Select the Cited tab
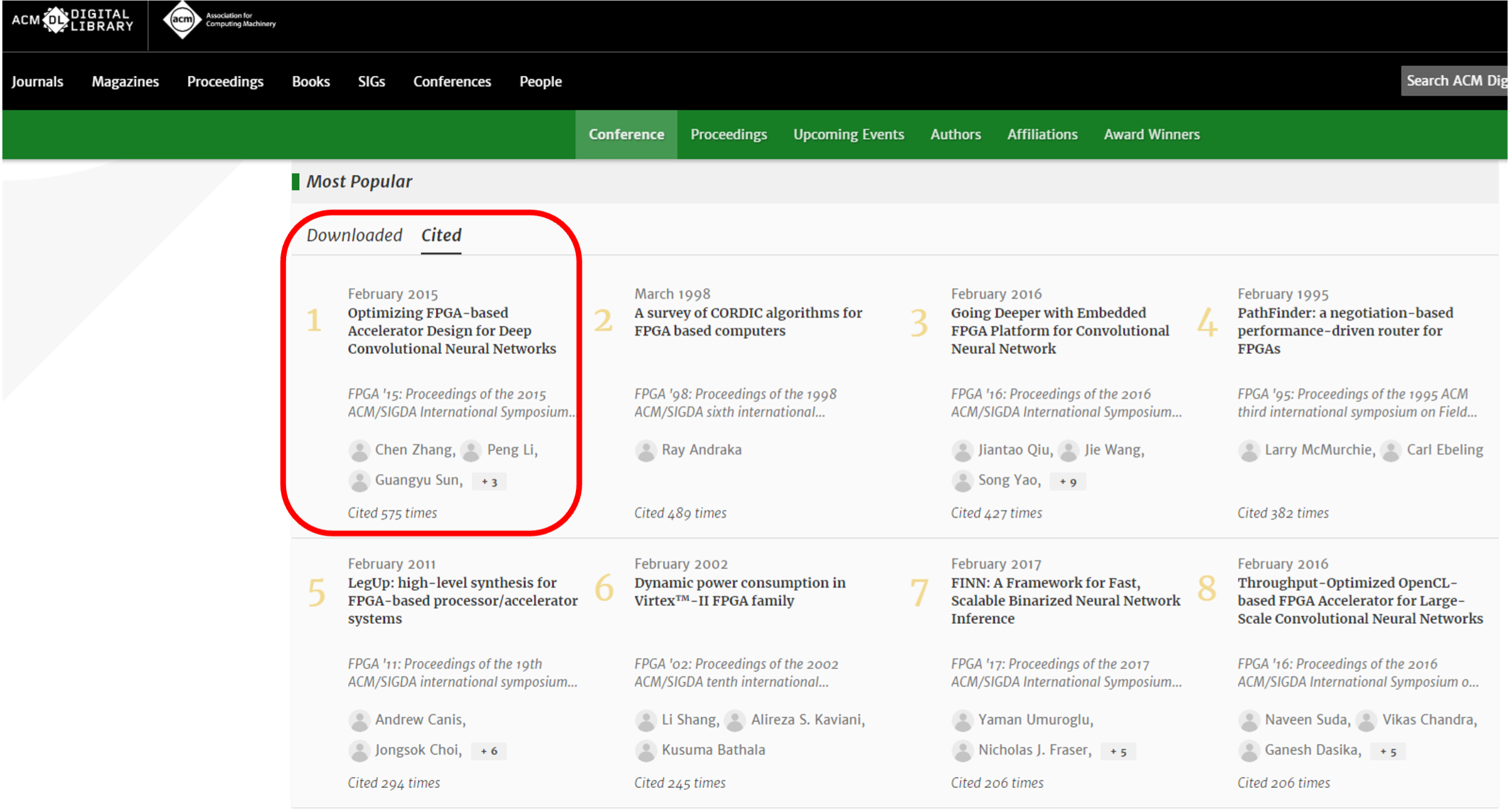 [x=441, y=236]
